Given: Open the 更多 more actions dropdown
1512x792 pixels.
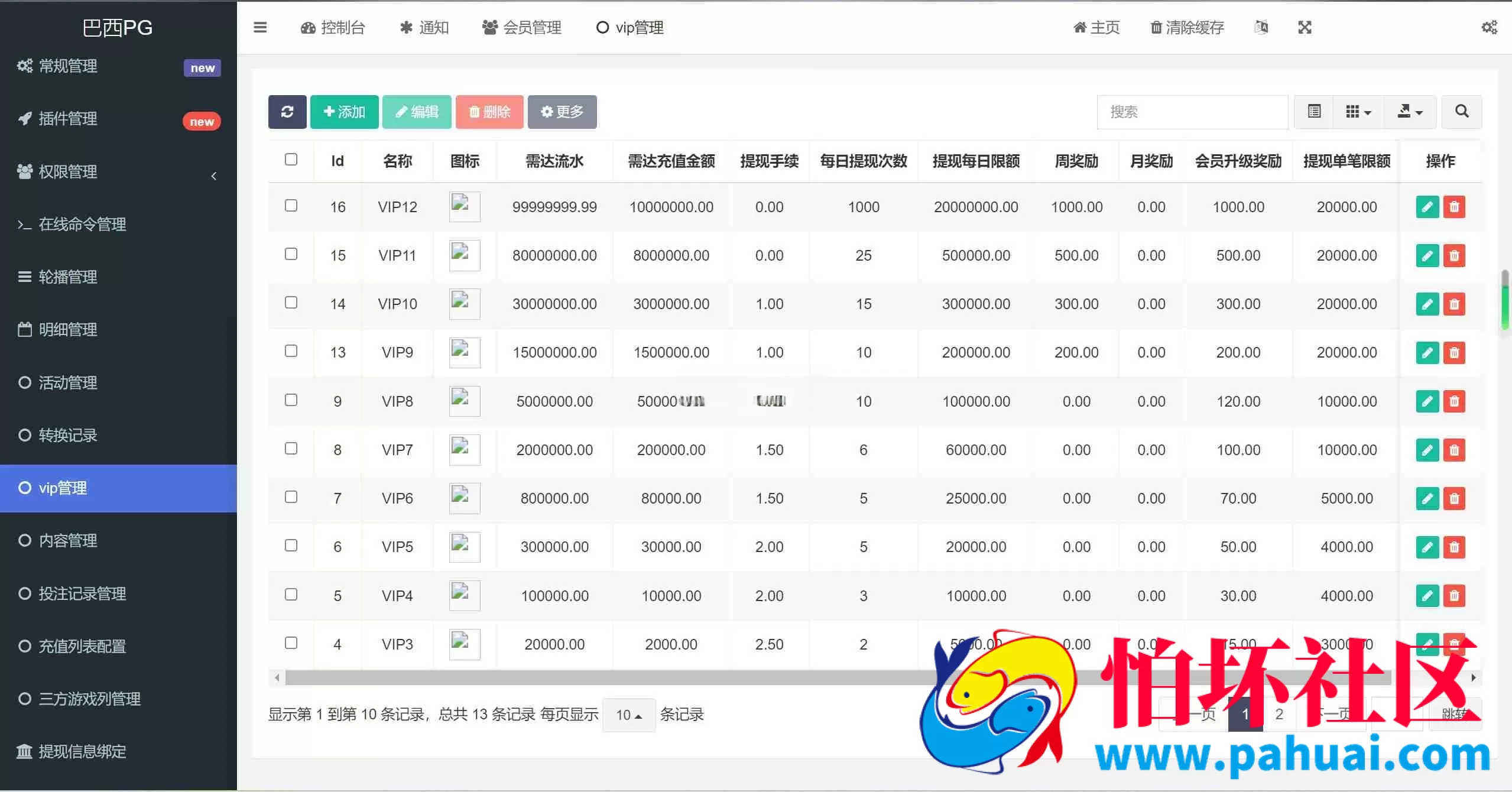Looking at the screenshot, I should click(562, 112).
